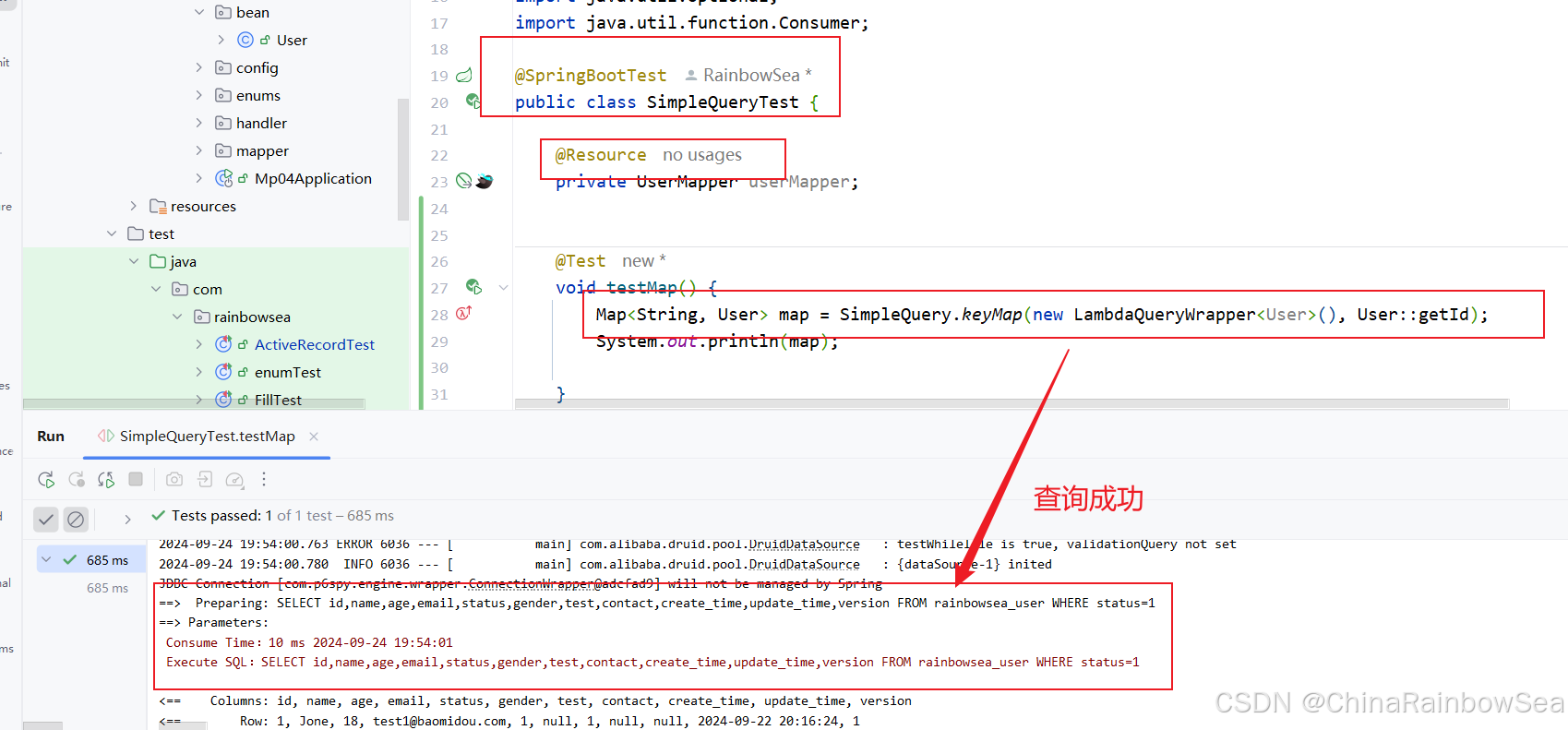This screenshot has height=730, width=1568.
Task: Collapse the 685 ms test result node
Action: point(46,560)
